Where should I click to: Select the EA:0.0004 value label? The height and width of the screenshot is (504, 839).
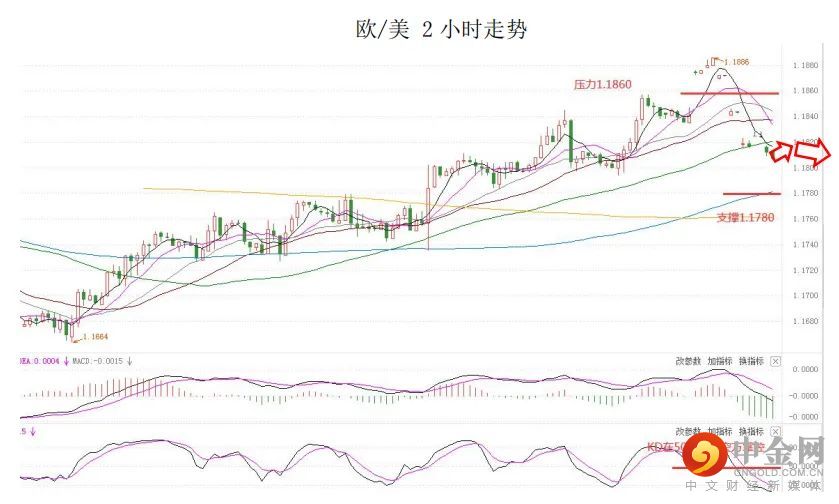pyautogui.click(x=40, y=361)
